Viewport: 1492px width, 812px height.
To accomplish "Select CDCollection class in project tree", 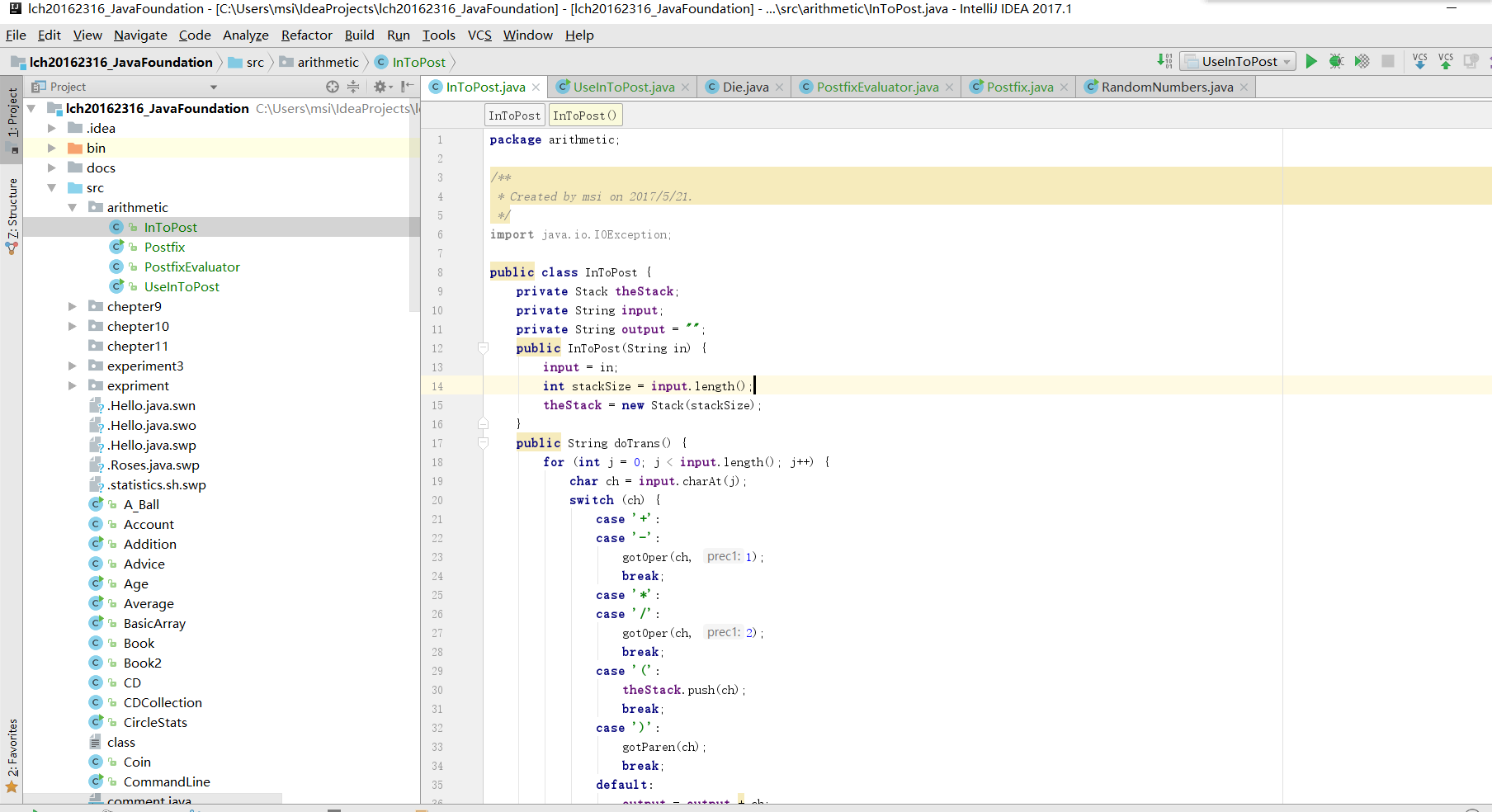I will pyautogui.click(x=163, y=702).
